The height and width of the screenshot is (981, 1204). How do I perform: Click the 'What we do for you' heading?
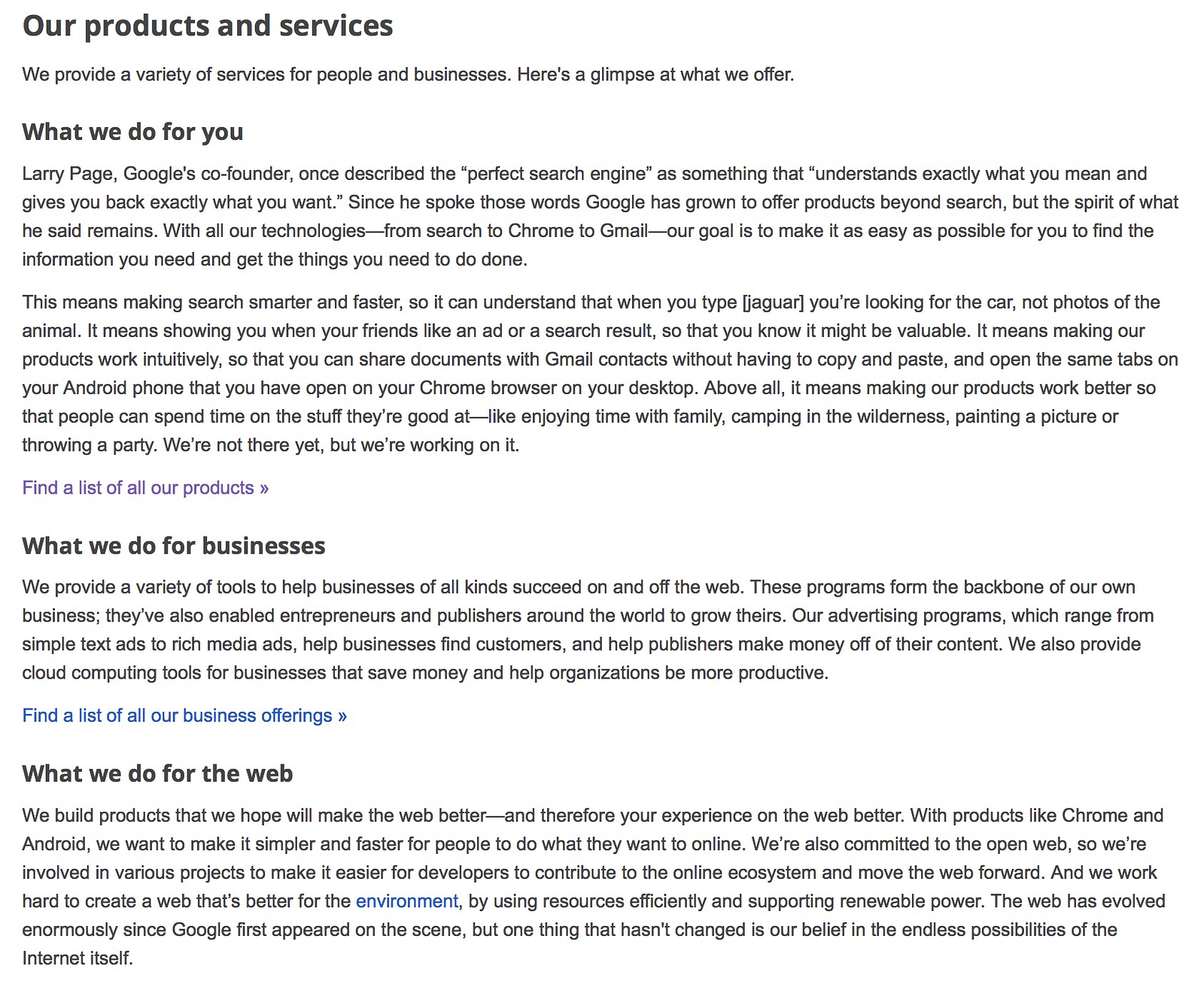tap(132, 132)
